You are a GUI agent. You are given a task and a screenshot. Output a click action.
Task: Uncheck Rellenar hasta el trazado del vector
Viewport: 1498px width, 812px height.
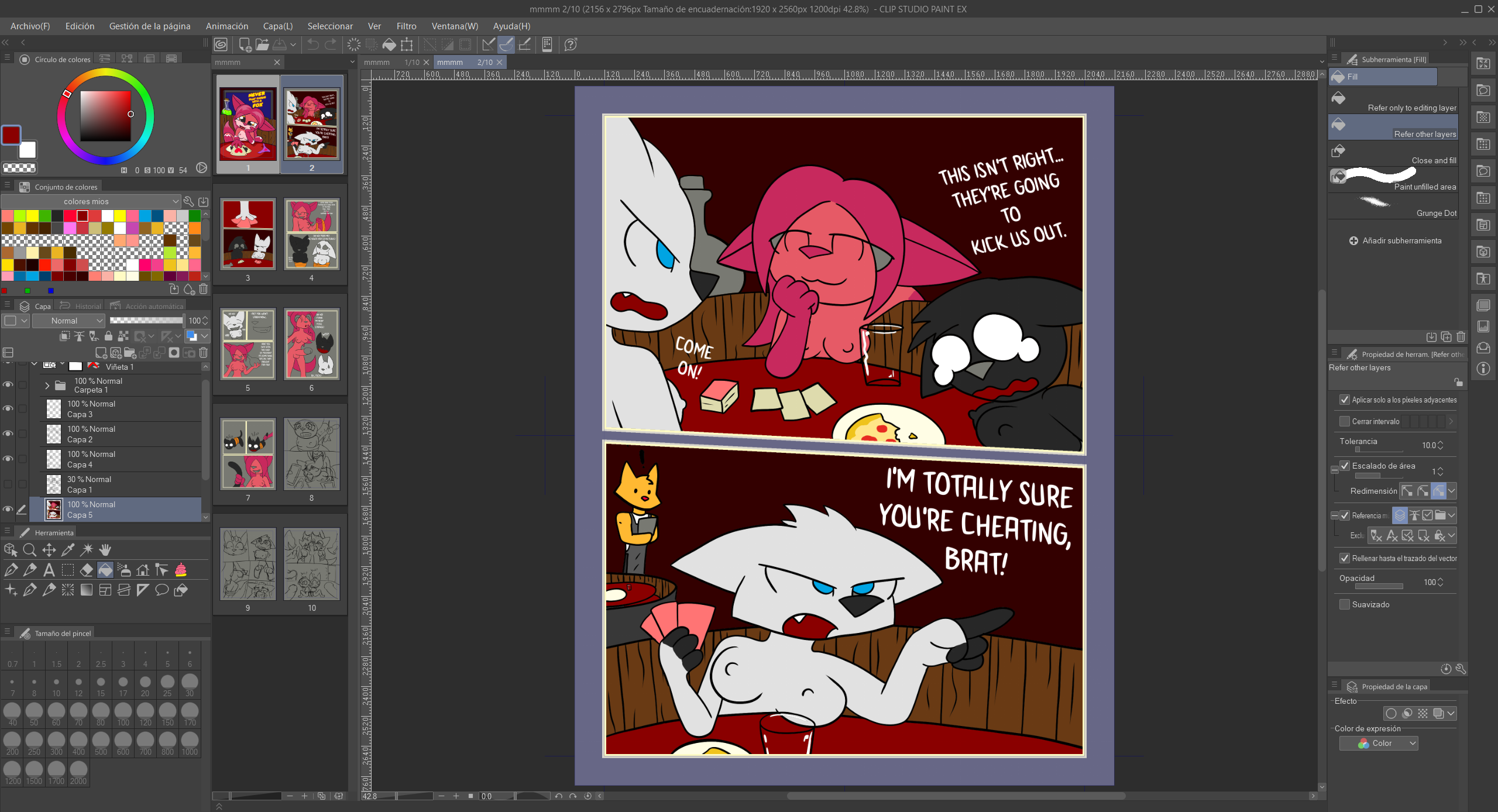[1345, 558]
